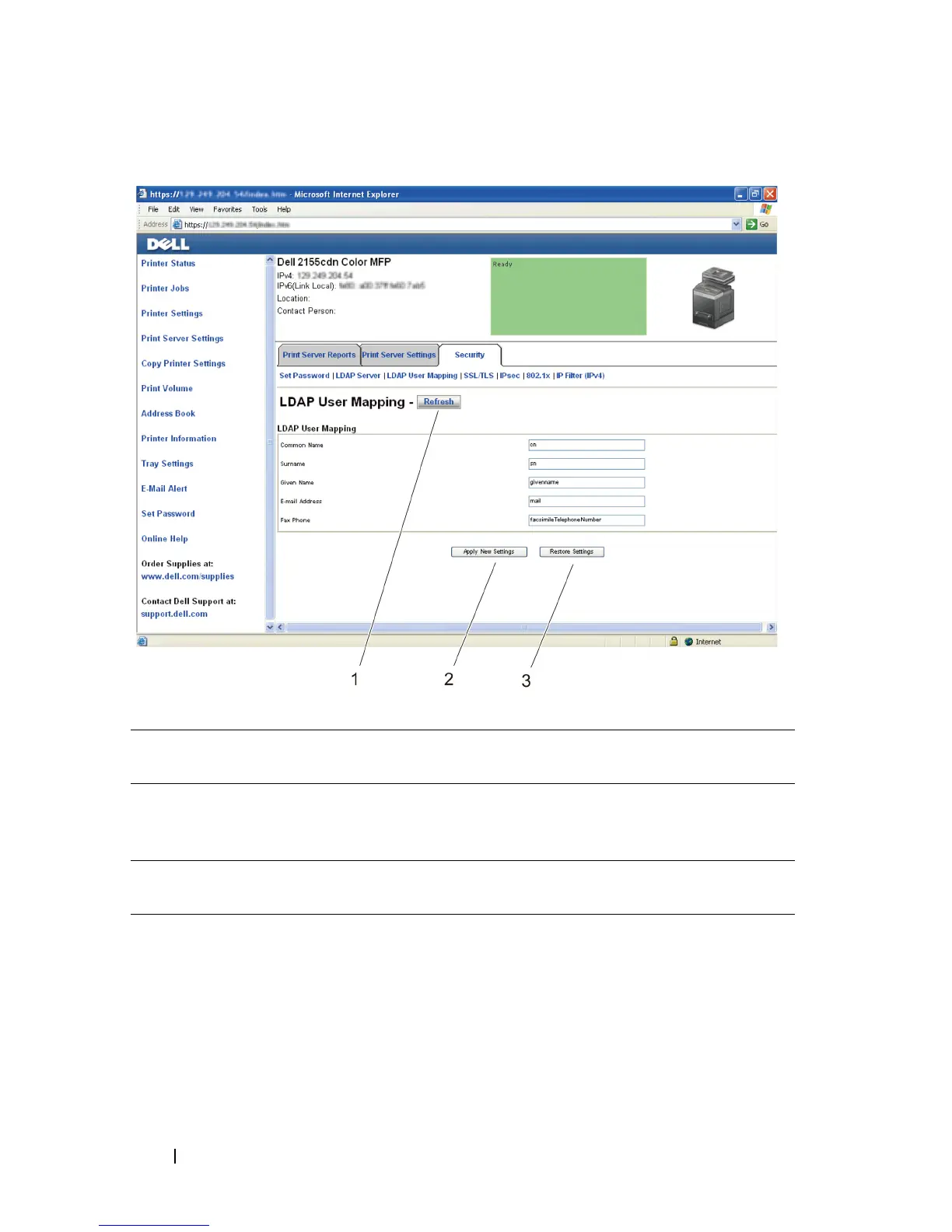Open the LDAP Server sub-link
Image resolution: width=952 pixels, height=1232 pixels.
pyautogui.click(x=358, y=376)
